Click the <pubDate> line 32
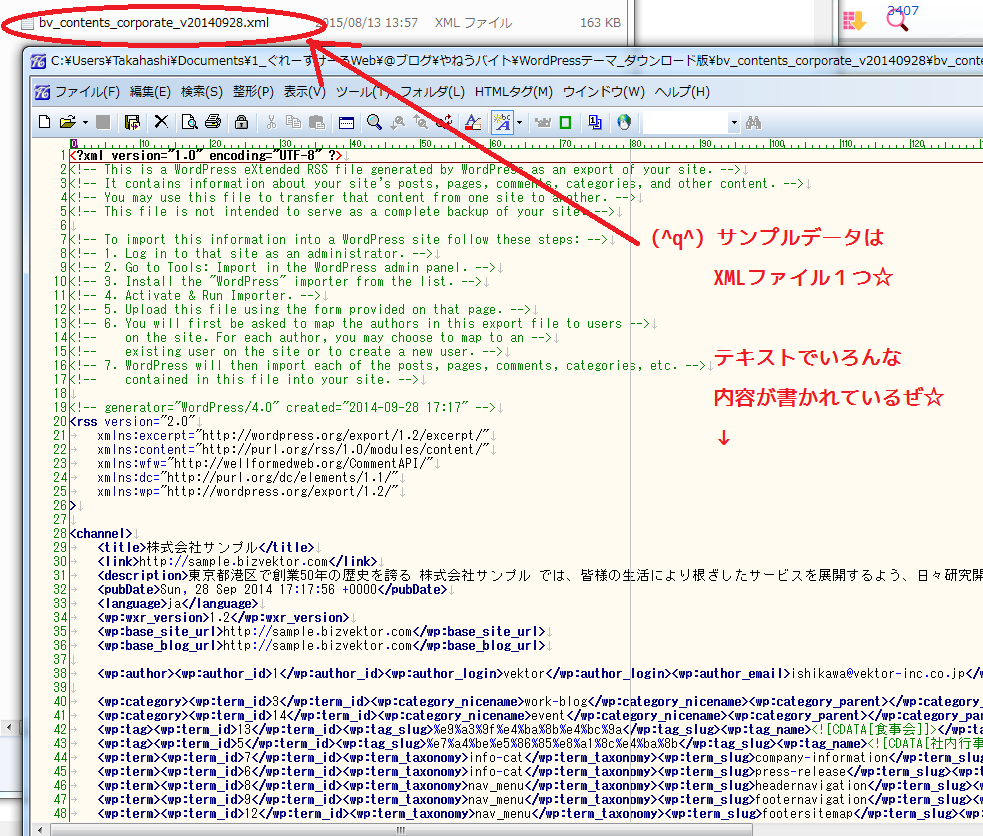The image size is (983, 836). pyautogui.click(x=272, y=590)
